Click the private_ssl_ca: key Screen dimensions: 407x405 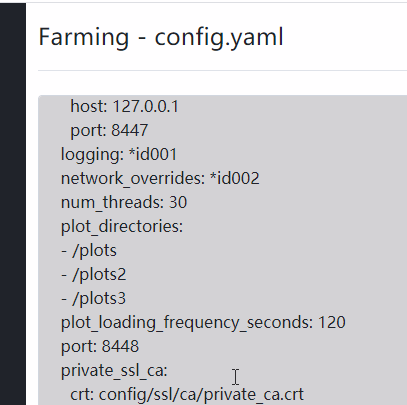(x=114, y=370)
